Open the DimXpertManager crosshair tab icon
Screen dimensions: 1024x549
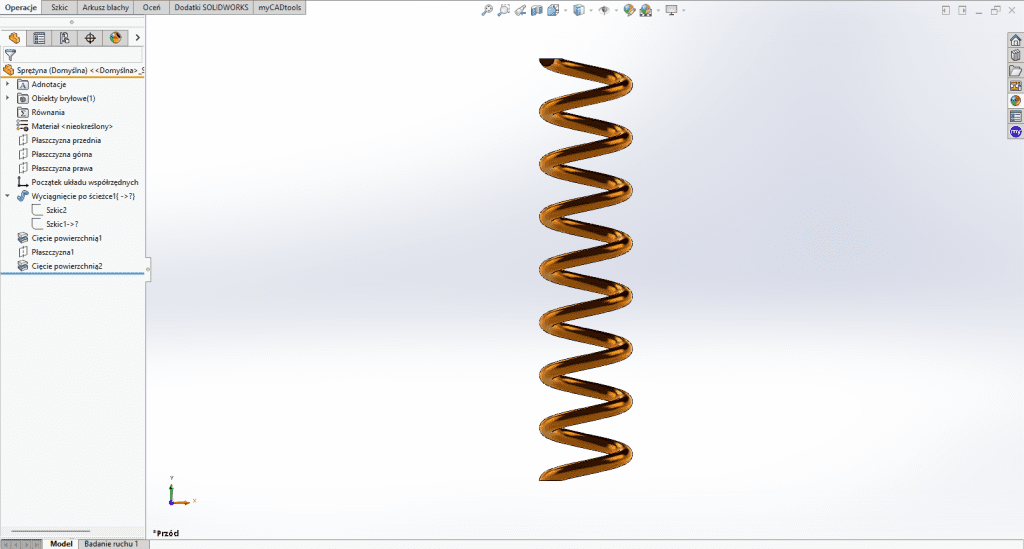pyautogui.click(x=90, y=38)
